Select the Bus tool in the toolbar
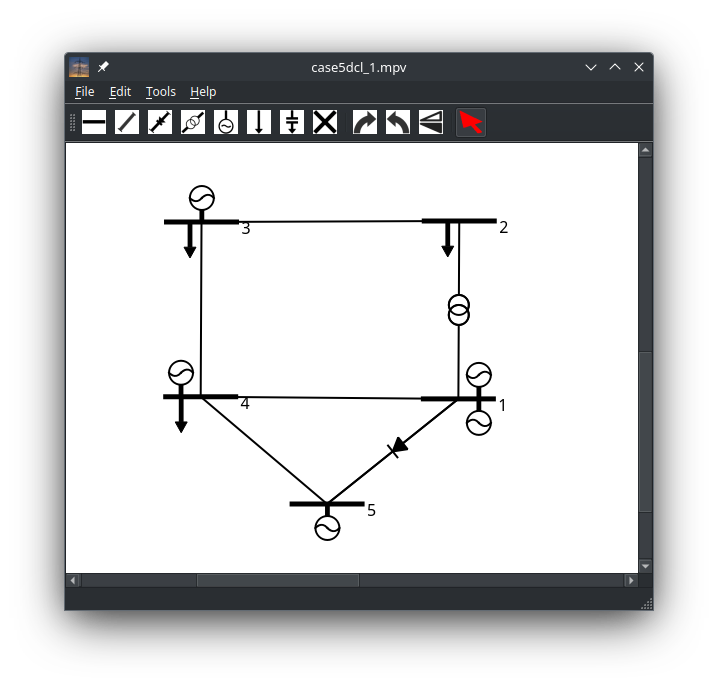 tap(94, 122)
